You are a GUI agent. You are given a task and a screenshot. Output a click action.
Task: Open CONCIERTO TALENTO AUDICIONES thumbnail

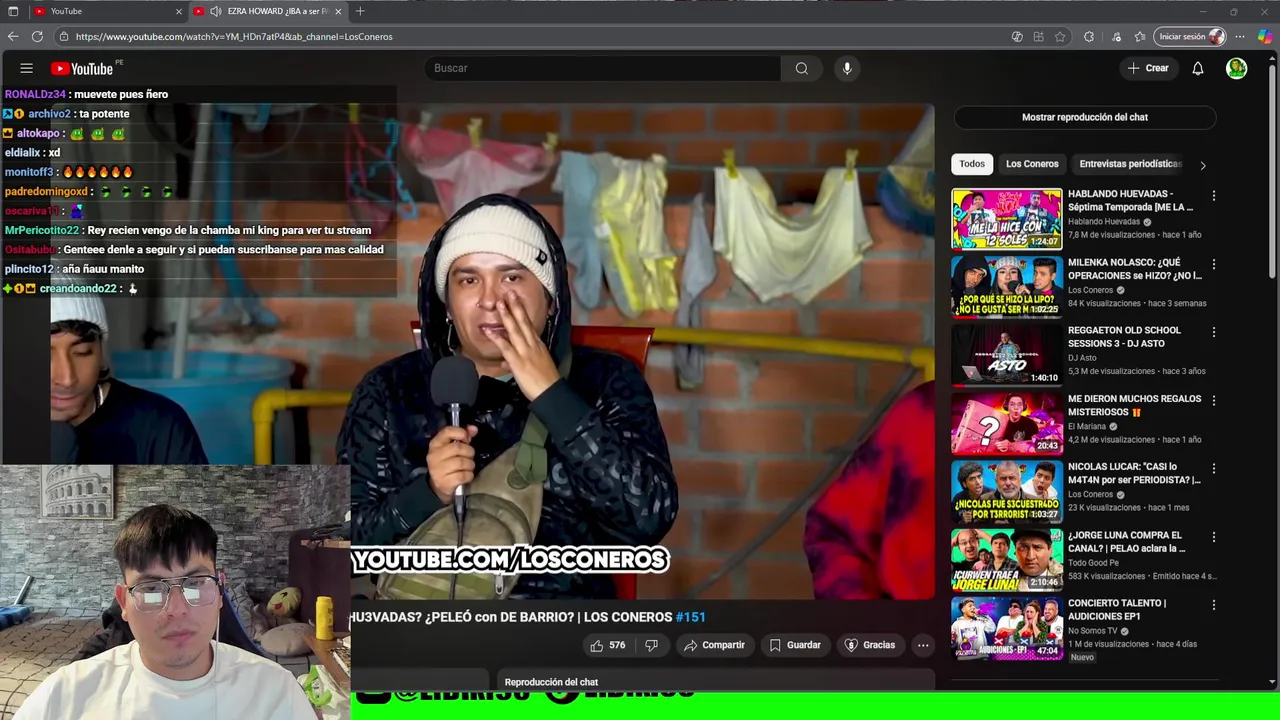coord(1007,628)
